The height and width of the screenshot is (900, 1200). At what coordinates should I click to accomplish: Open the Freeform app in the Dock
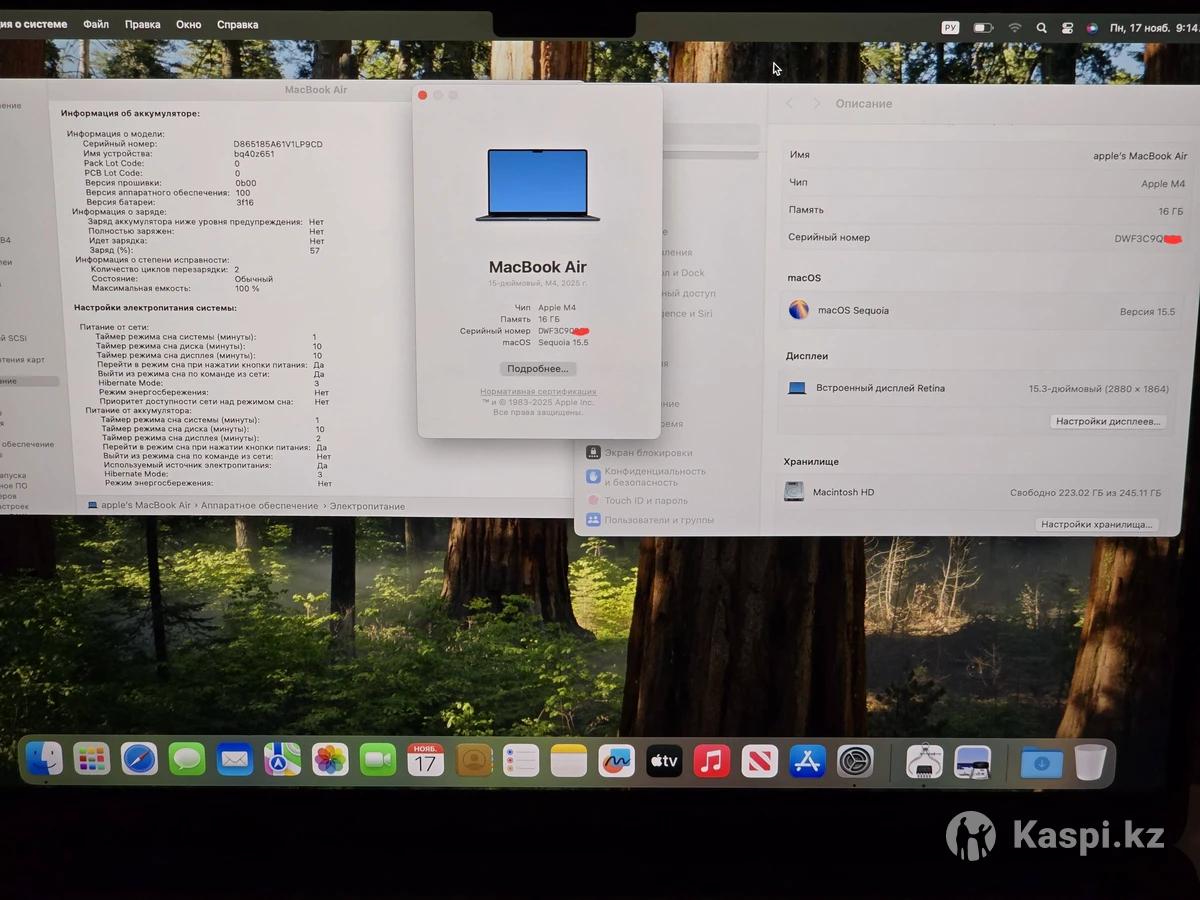tap(616, 761)
